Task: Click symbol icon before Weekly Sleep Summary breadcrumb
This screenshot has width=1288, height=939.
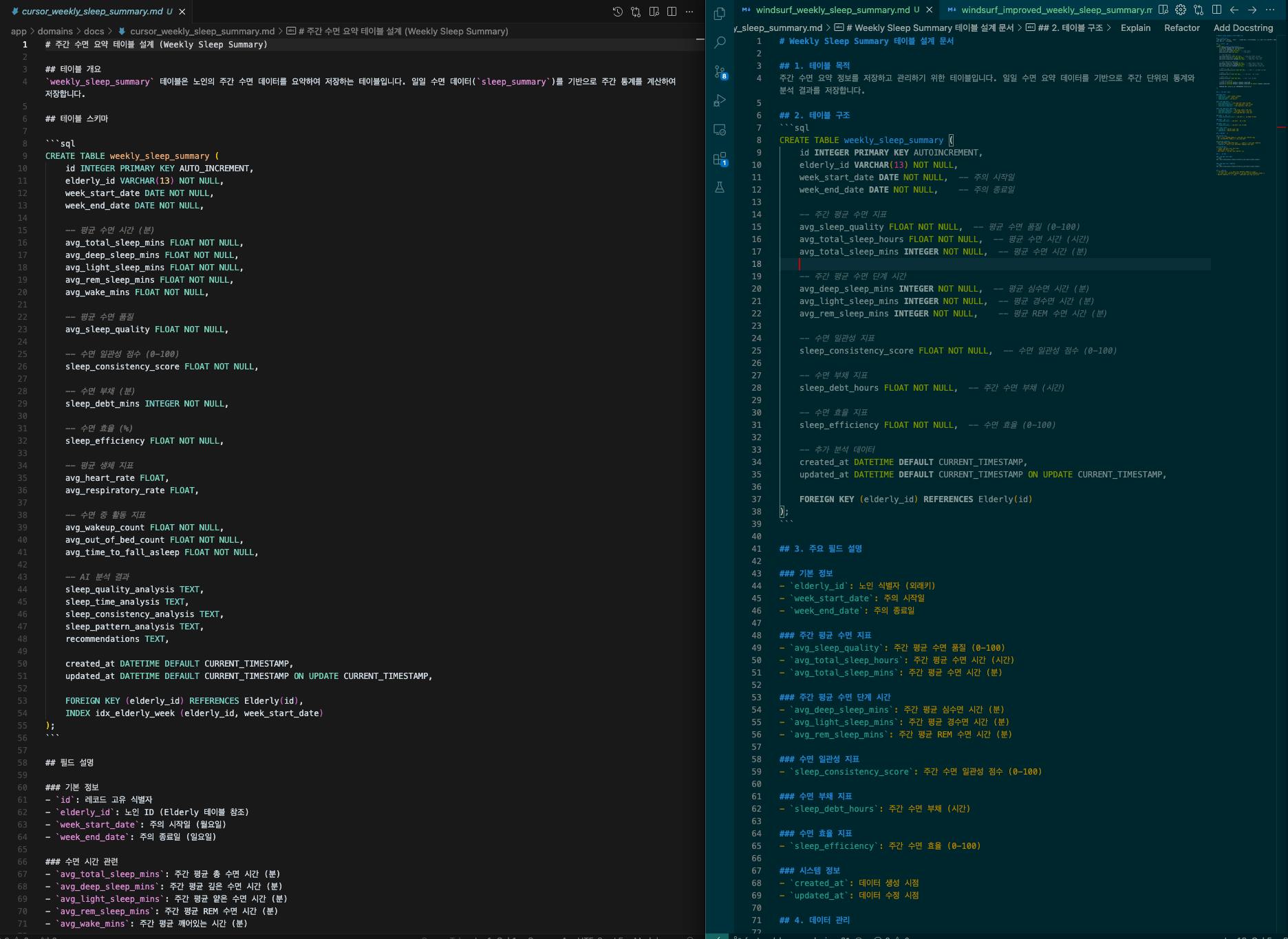Action: 839,28
